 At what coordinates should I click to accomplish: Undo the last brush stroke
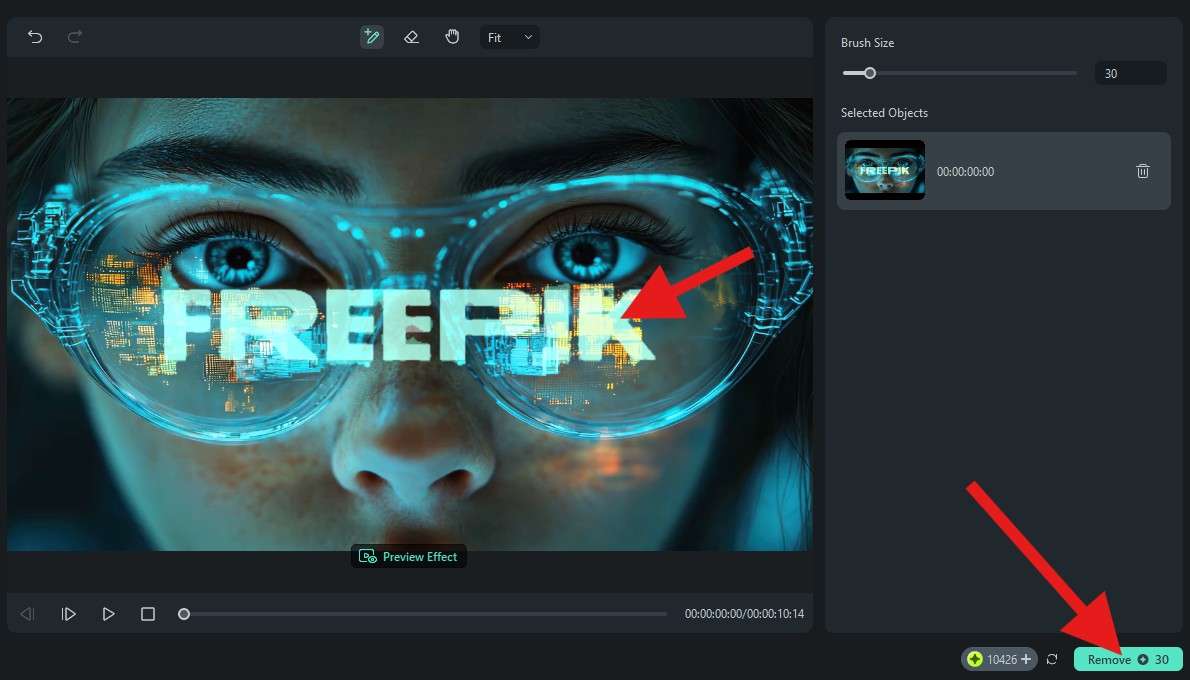pos(35,36)
